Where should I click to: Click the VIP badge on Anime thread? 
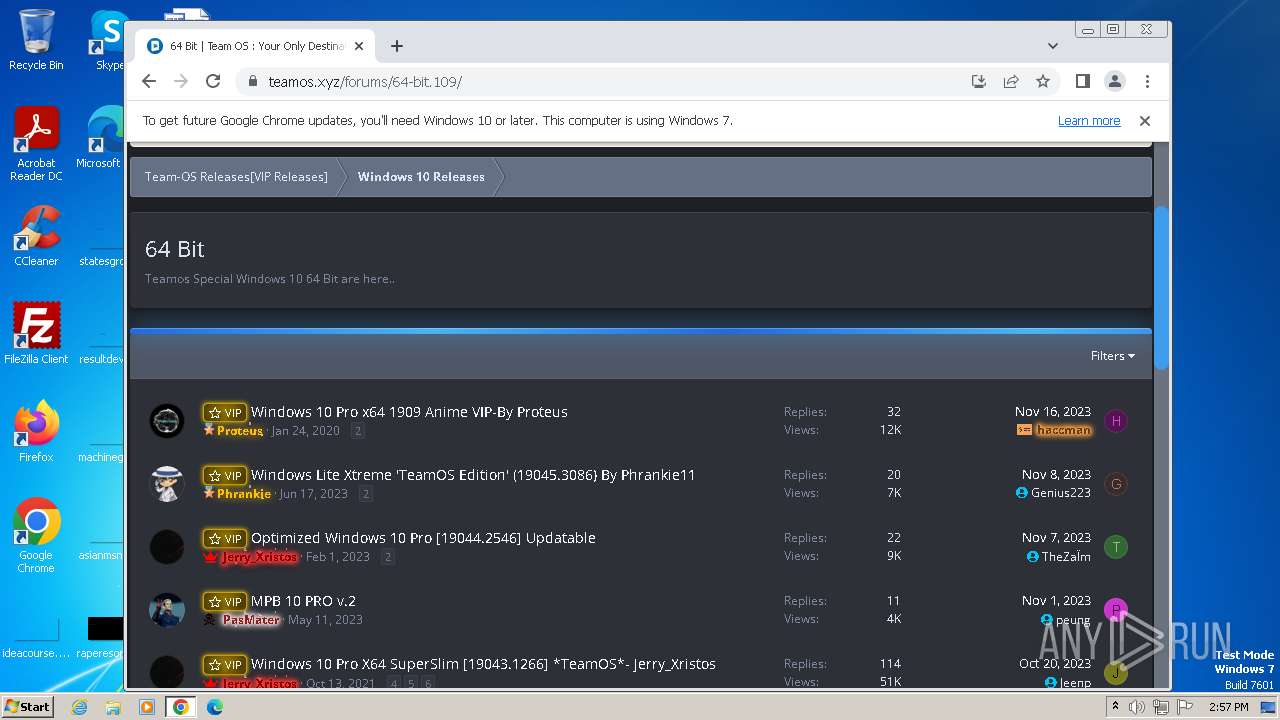[x=225, y=412]
